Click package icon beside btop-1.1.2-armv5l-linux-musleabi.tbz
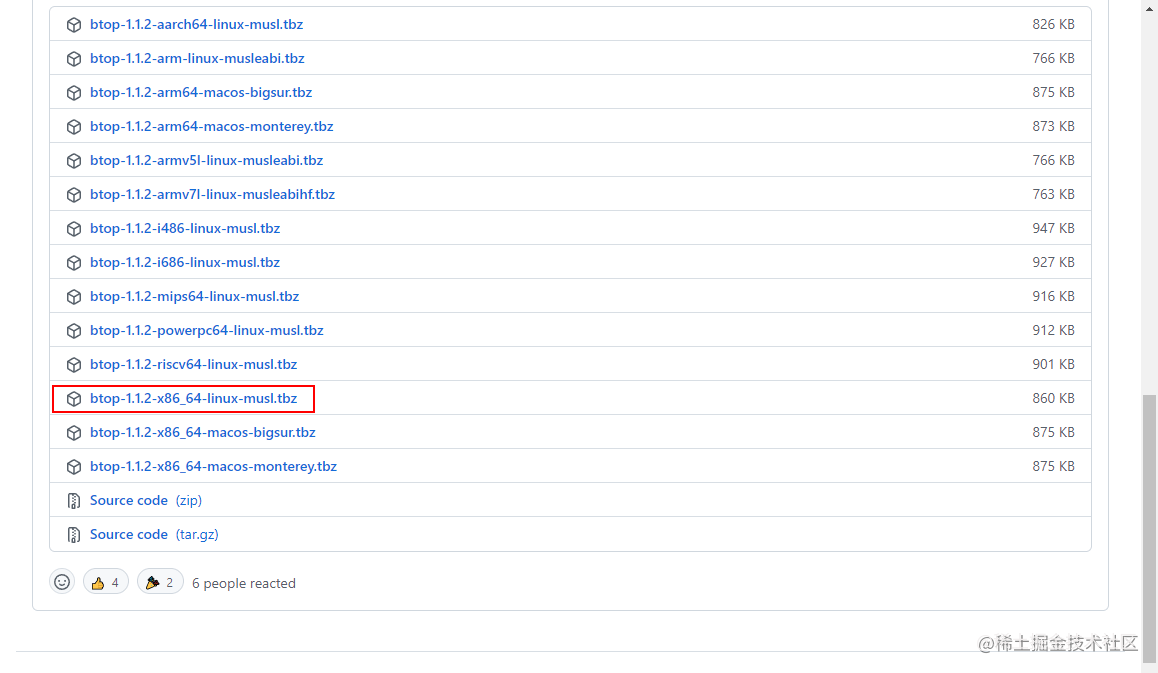The image size is (1158, 673). point(74,160)
